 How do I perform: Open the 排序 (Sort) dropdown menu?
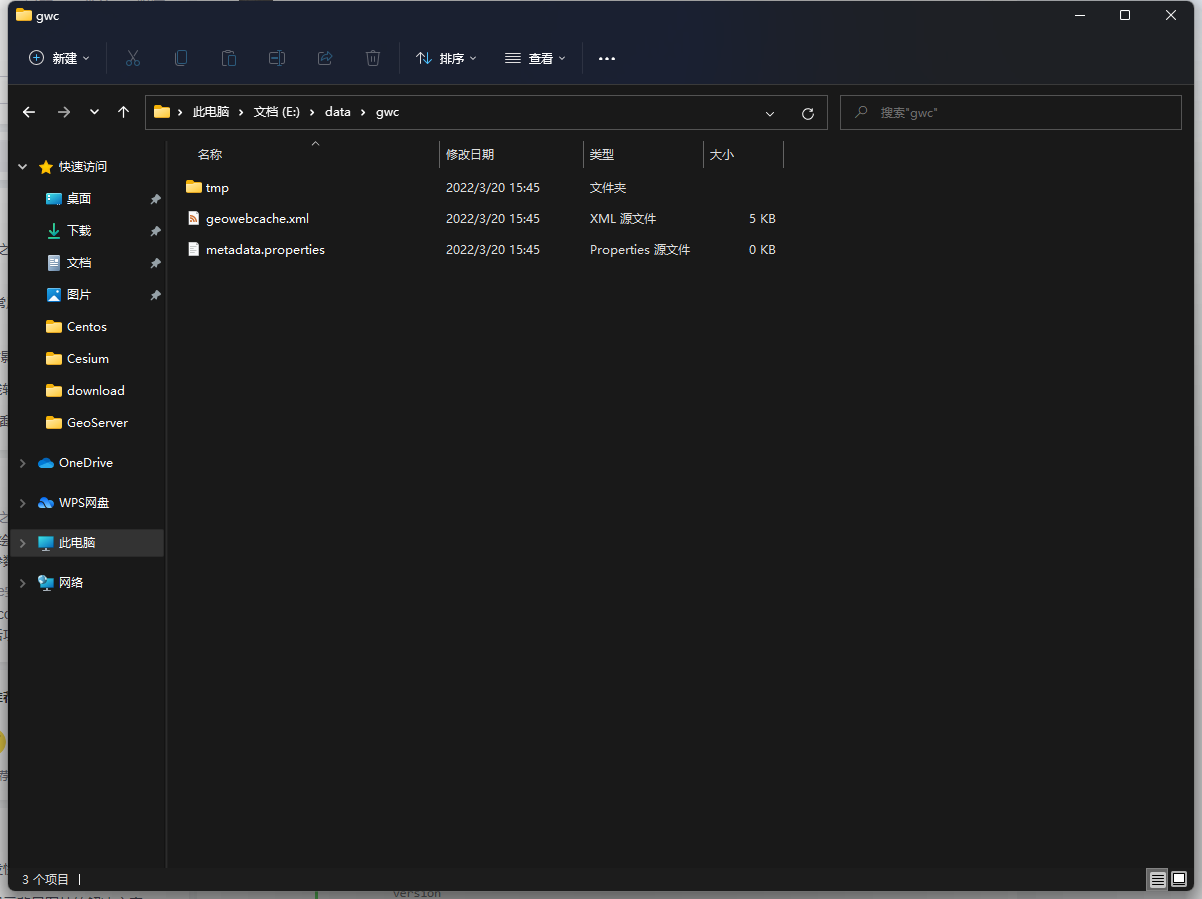[446, 58]
